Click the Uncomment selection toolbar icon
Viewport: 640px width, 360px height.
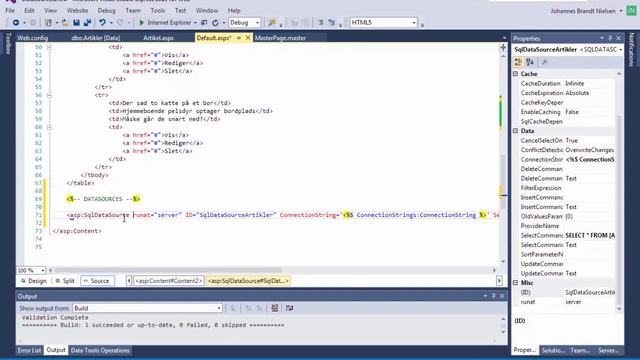(x=331, y=23)
